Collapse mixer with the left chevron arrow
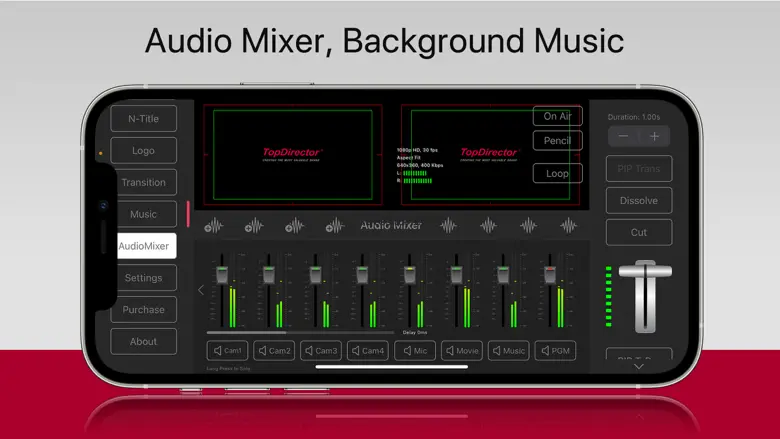Image resolution: width=780 pixels, height=439 pixels. tap(201, 290)
